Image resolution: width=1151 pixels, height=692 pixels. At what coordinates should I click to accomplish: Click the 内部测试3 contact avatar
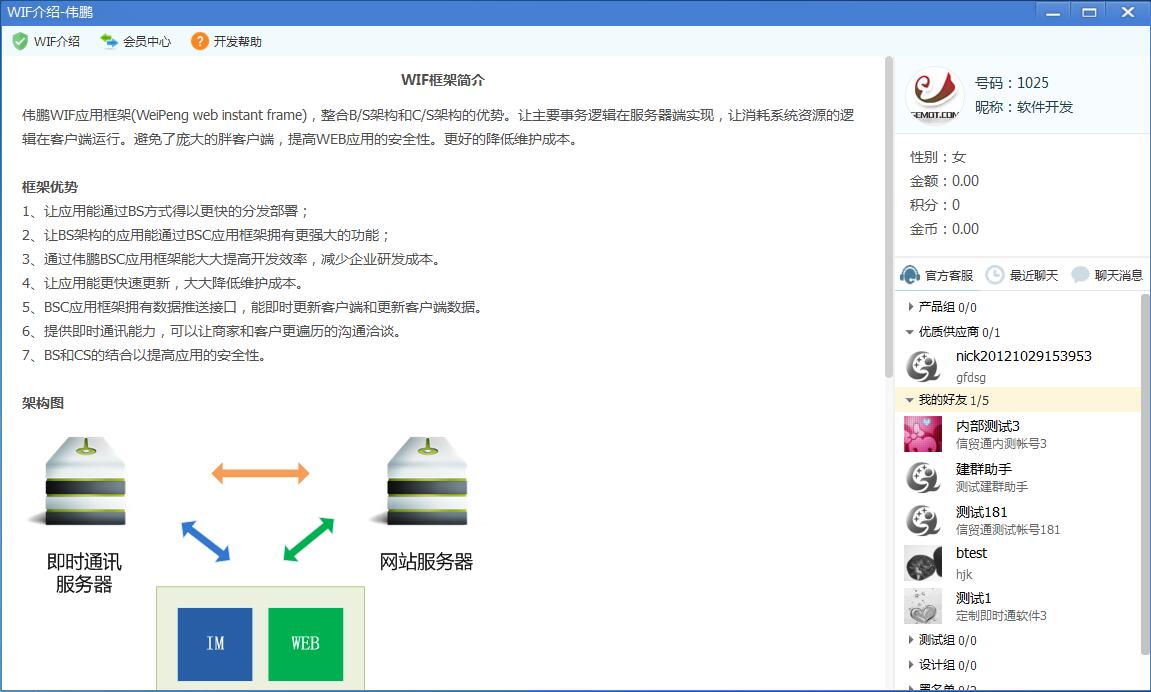(922, 433)
